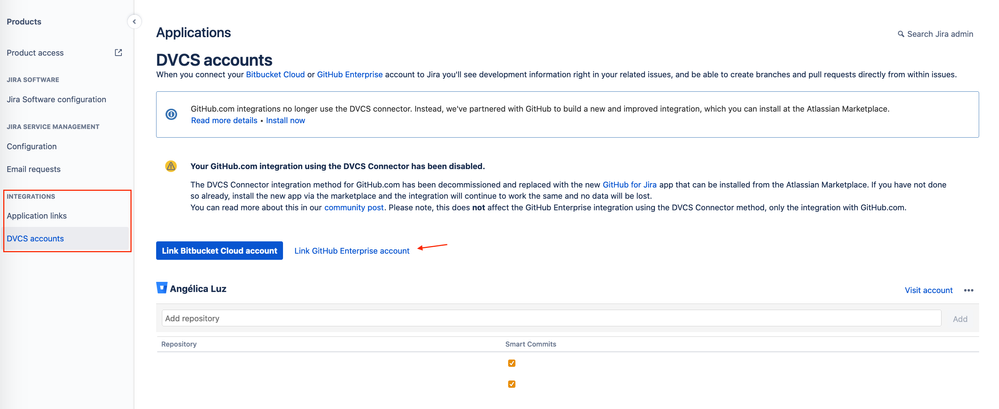Click the Applications heading

point(194,32)
